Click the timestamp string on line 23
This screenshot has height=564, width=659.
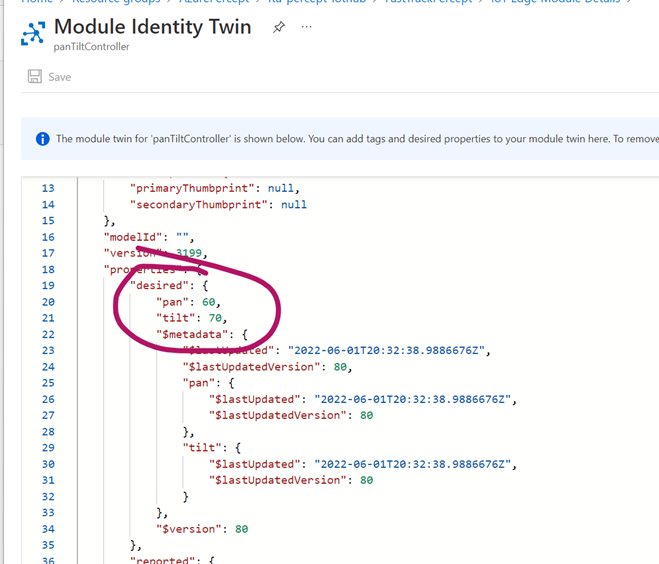pos(386,351)
